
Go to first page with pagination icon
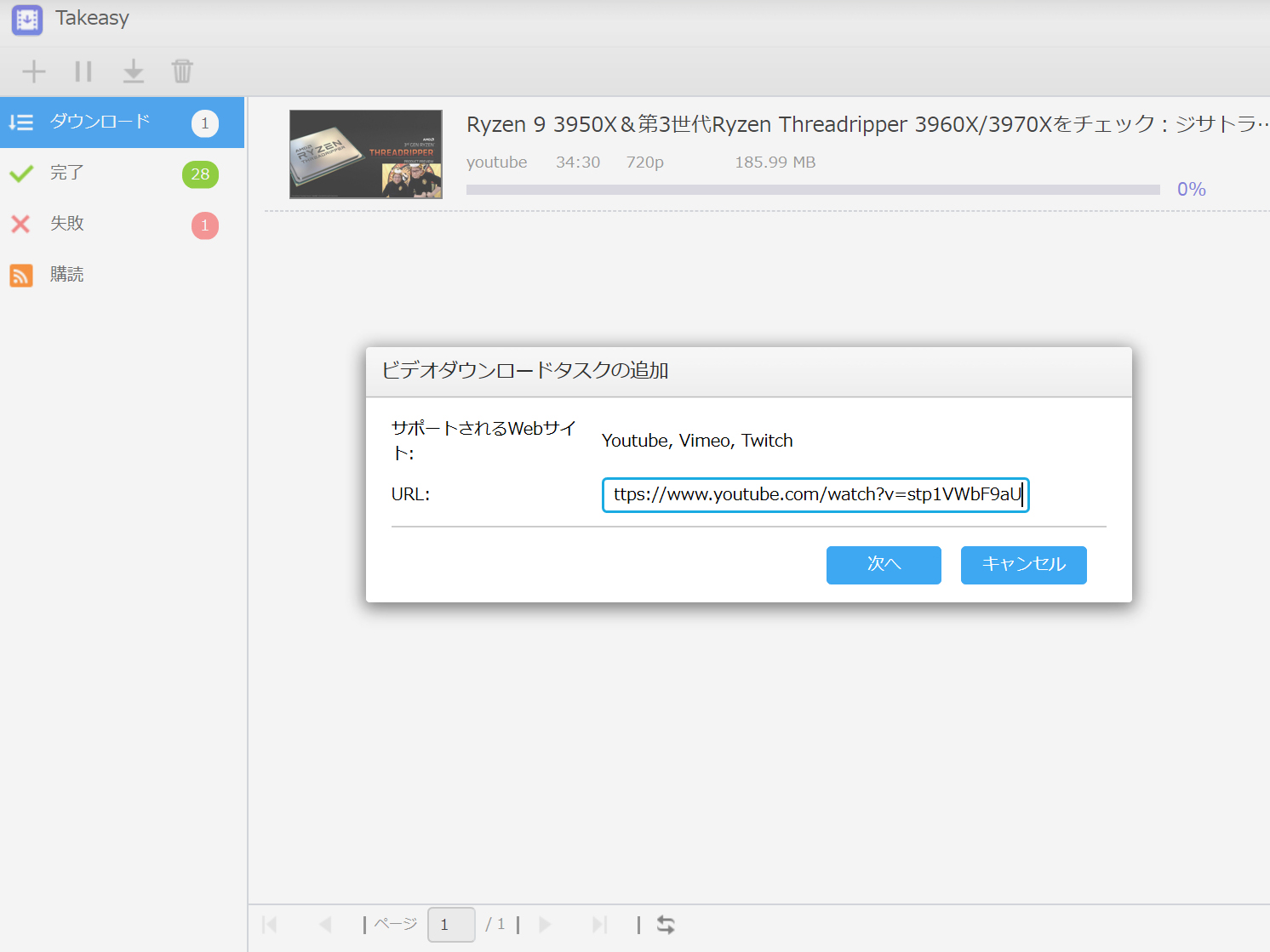tap(270, 925)
